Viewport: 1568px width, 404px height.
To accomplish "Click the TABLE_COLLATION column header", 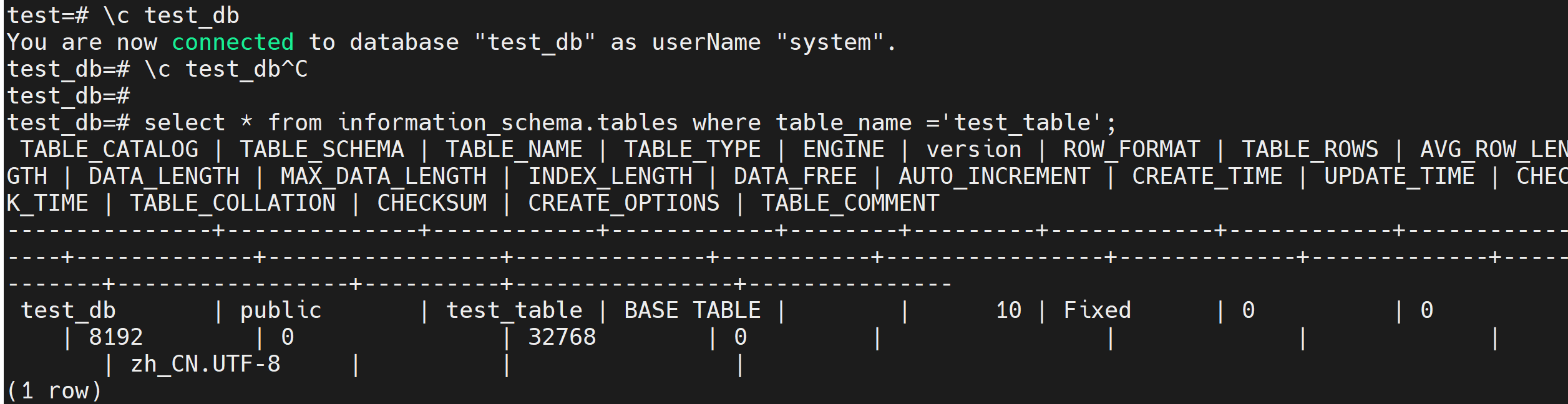I will (232, 203).
